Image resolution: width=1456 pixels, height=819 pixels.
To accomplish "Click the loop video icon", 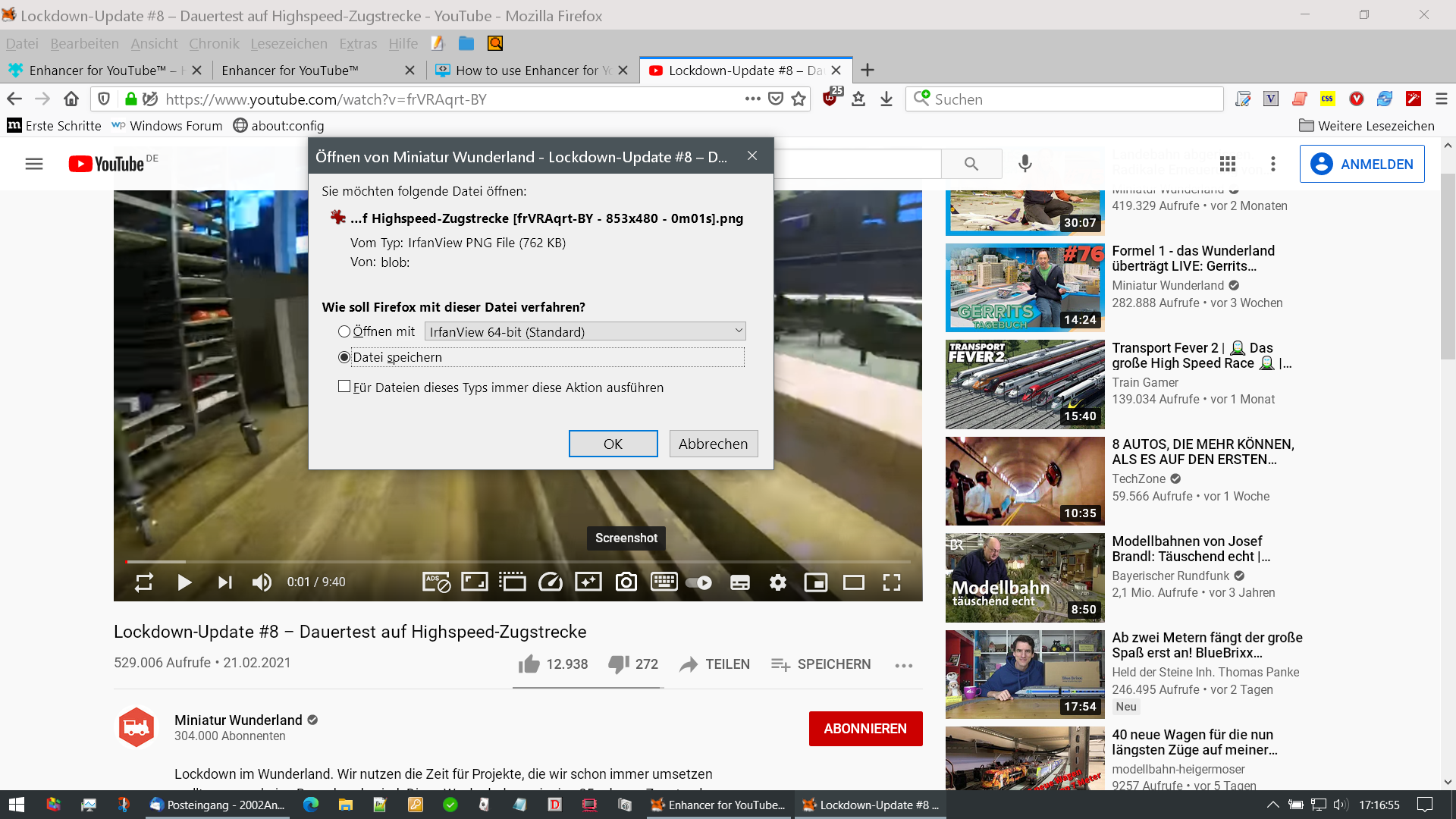I will tap(144, 582).
